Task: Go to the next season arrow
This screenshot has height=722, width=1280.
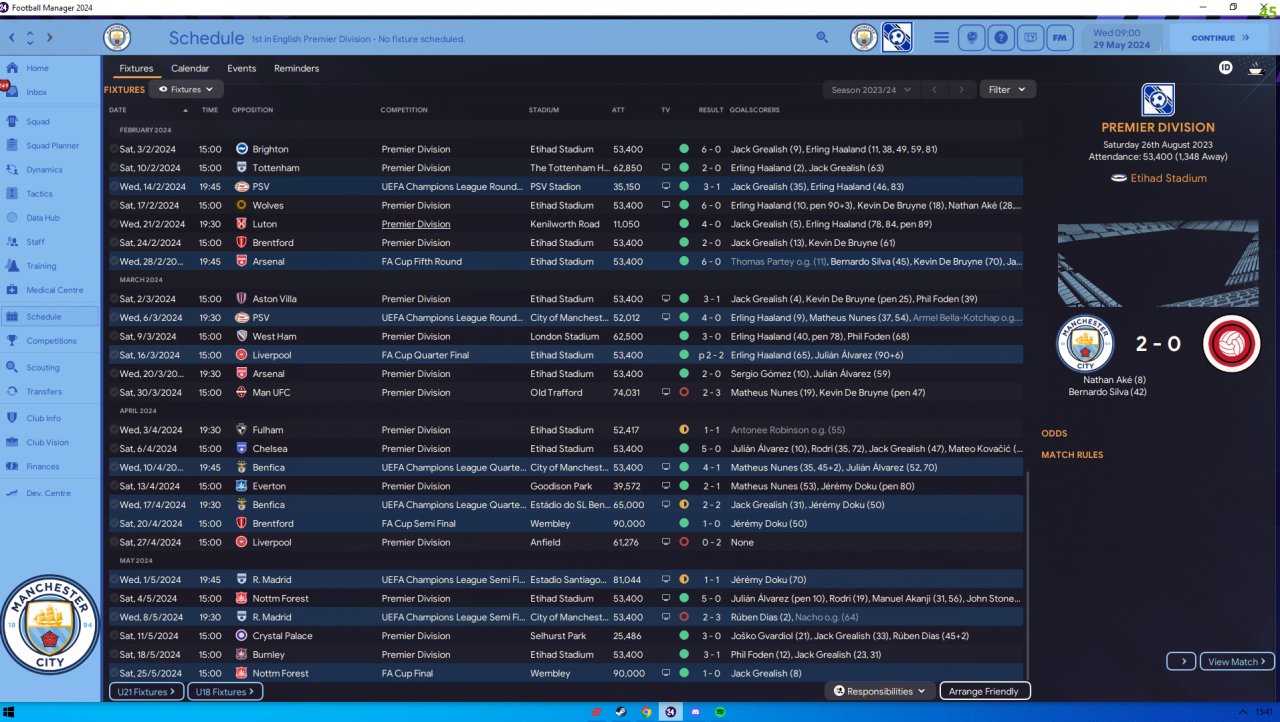Action: click(x=962, y=90)
